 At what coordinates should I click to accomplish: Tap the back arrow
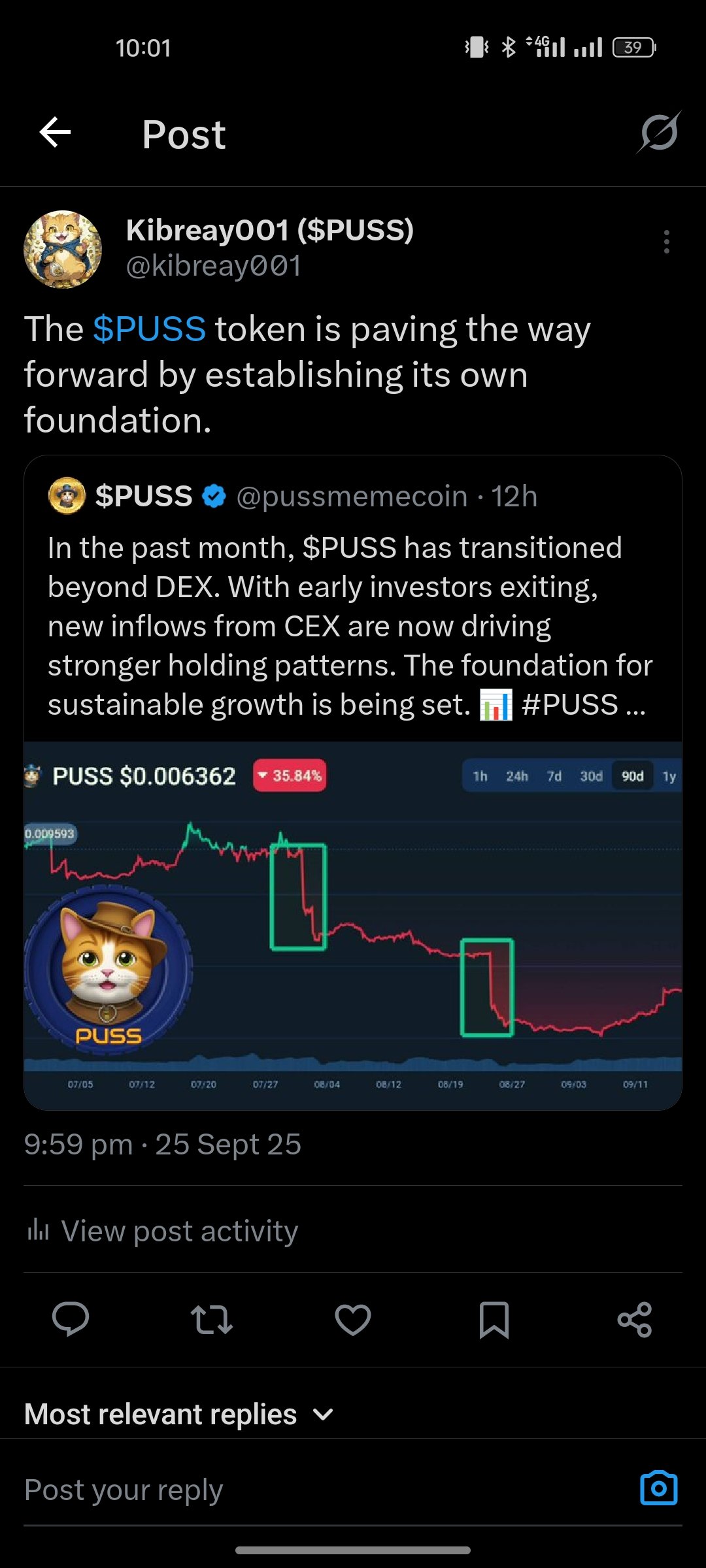pos(56,133)
